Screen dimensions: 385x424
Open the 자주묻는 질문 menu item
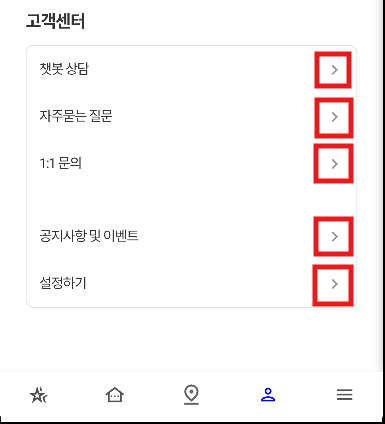coord(191,116)
